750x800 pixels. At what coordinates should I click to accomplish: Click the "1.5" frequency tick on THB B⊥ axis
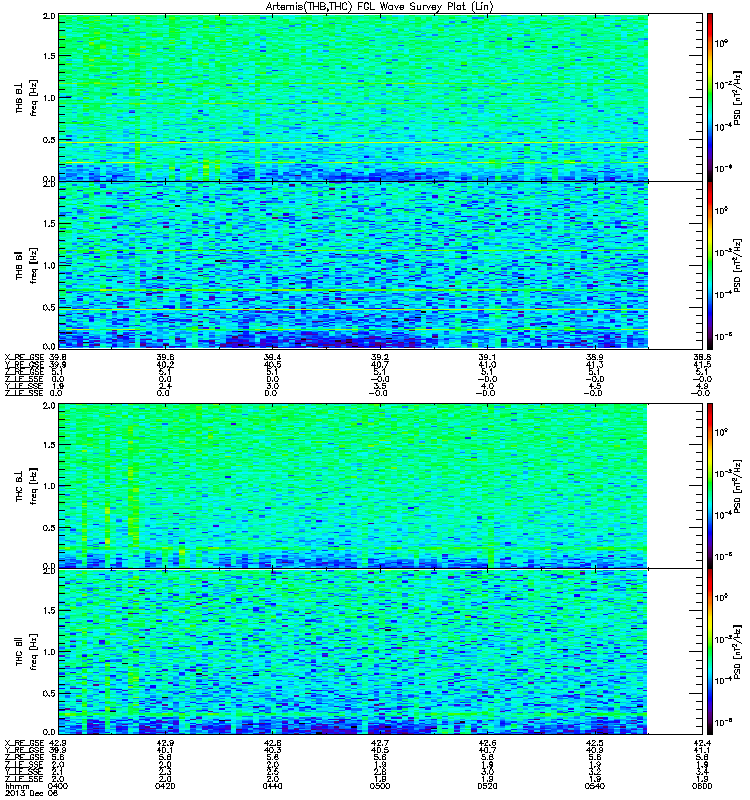click(x=49, y=56)
